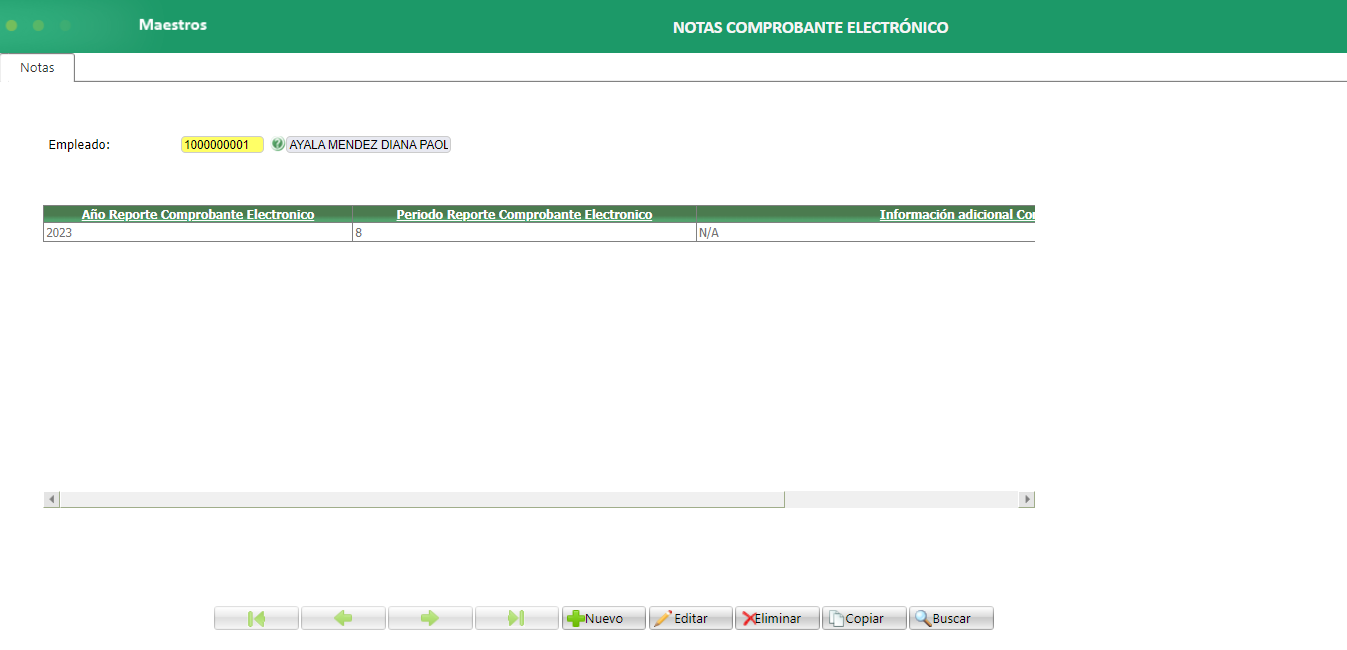Screen dimensions: 1347x650
Task: Click the Notas Comprobante Electrónico title
Action: pos(810,27)
